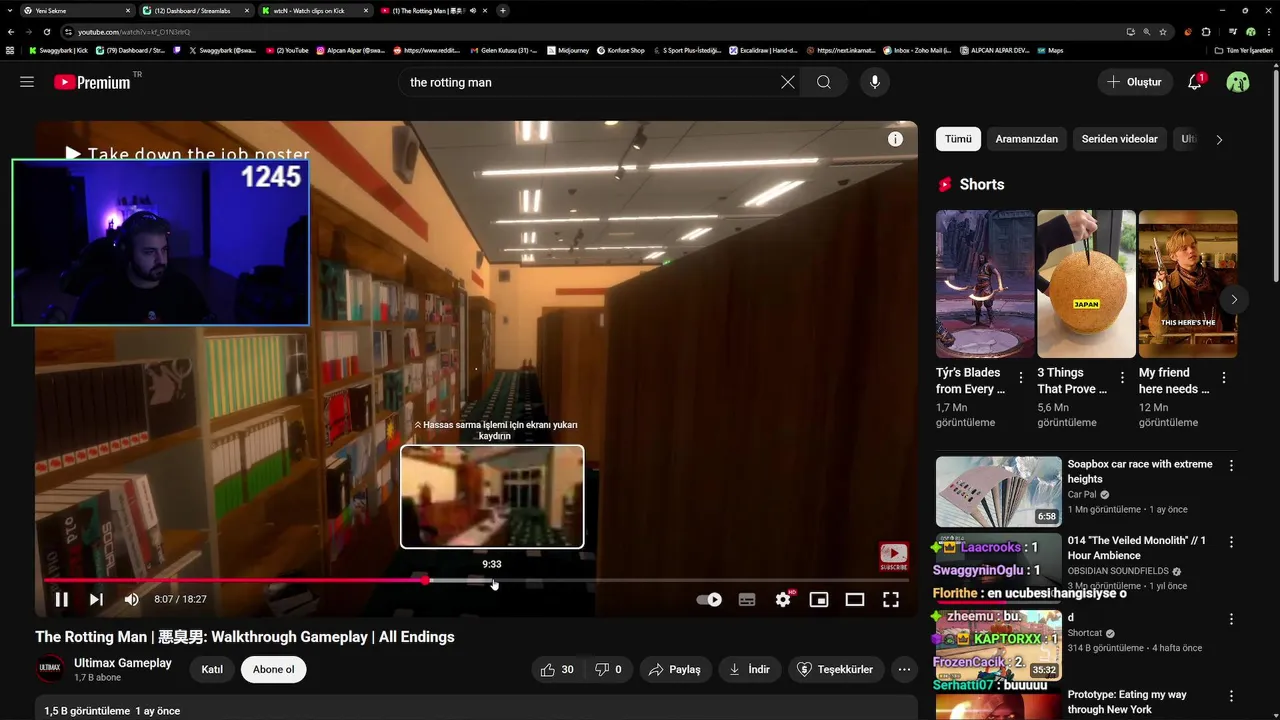Switch to Watch clips on Kick tab
This screenshot has height=720, width=1280.
tap(315, 11)
